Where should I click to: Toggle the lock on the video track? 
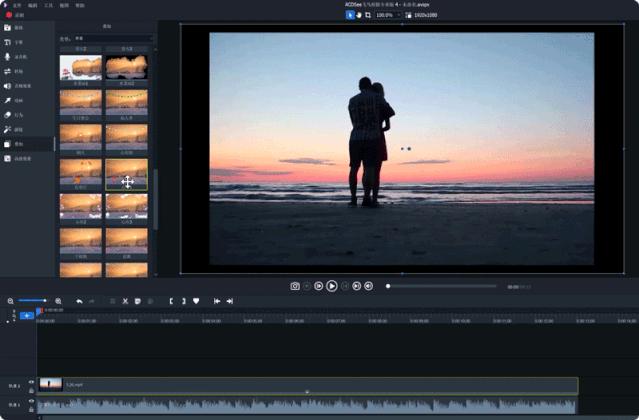tap(31, 390)
